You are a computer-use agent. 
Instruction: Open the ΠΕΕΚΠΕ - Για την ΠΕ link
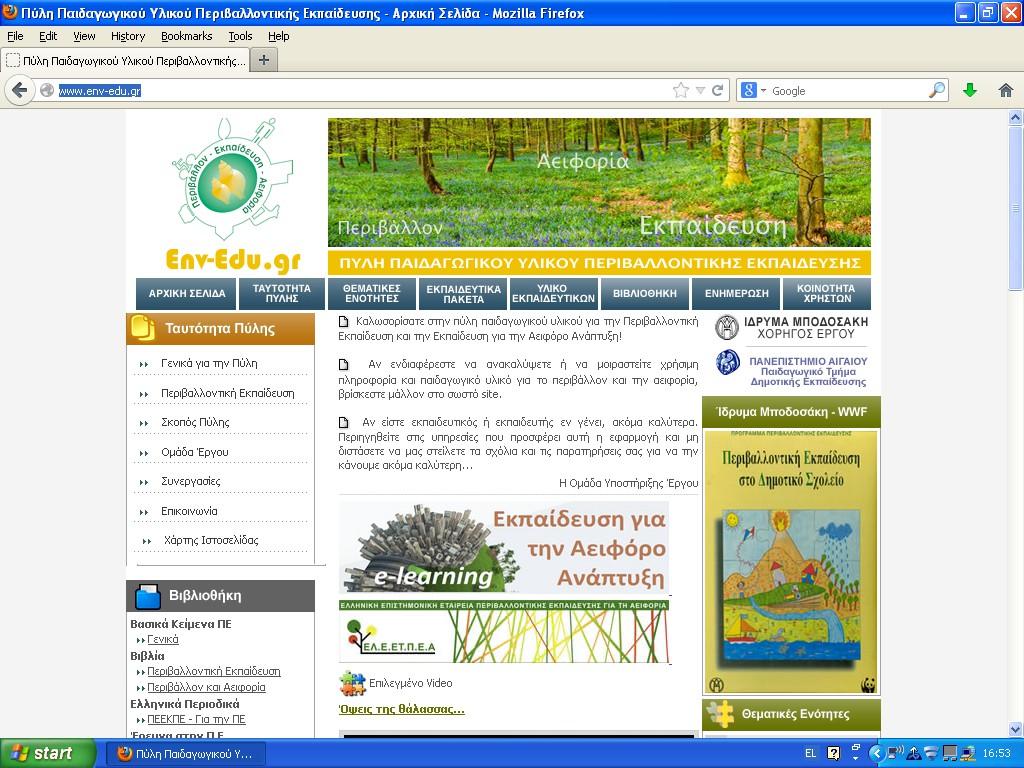[197, 719]
